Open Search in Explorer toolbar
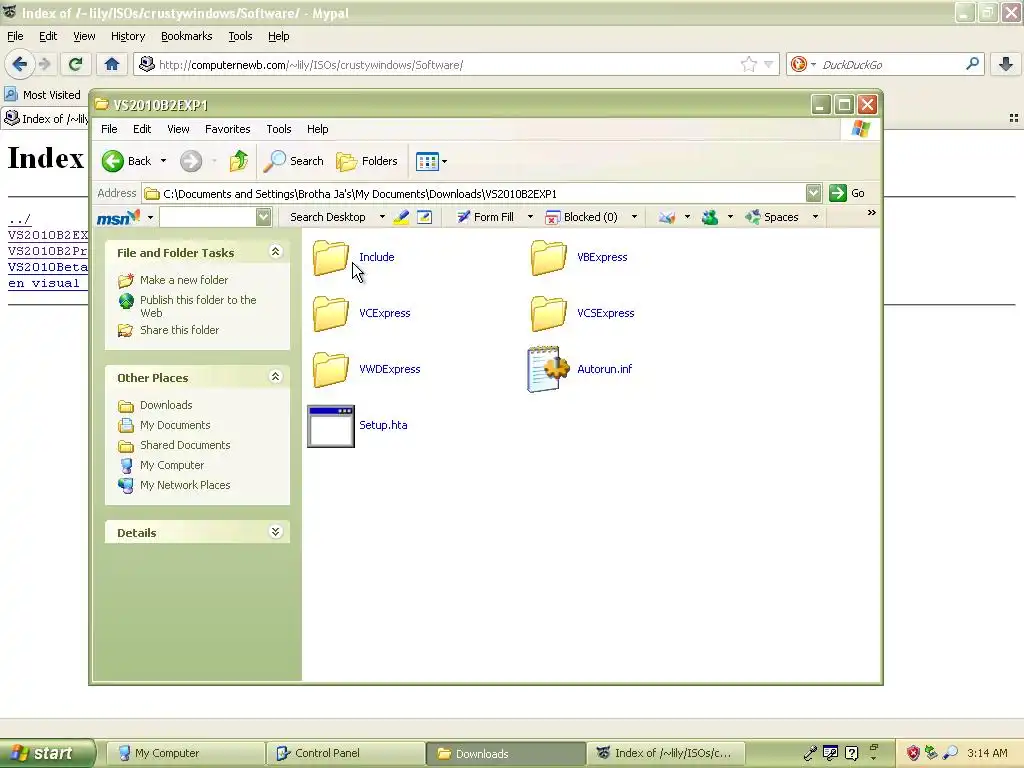The width and height of the screenshot is (1024, 768). coord(293,161)
